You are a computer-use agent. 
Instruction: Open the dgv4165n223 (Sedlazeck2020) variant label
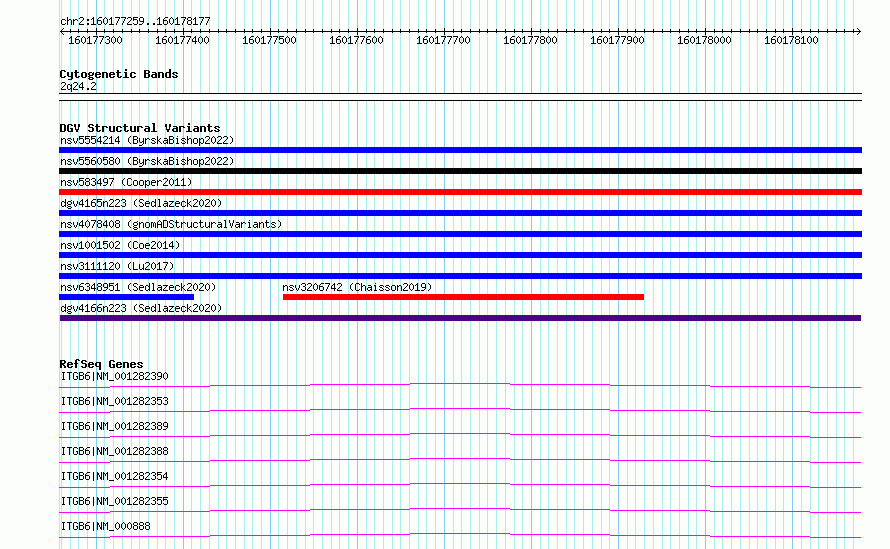[141, 203]
